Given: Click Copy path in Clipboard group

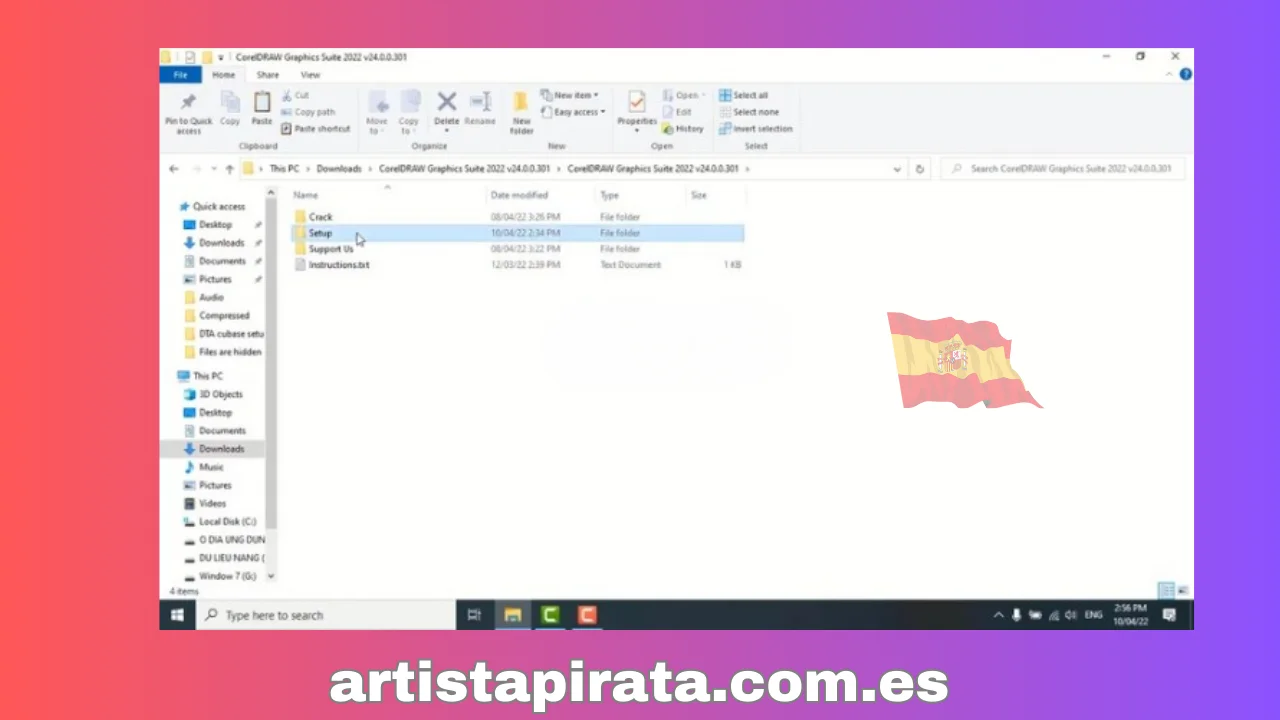Looking at the screenshot, I should pos(309,112).
